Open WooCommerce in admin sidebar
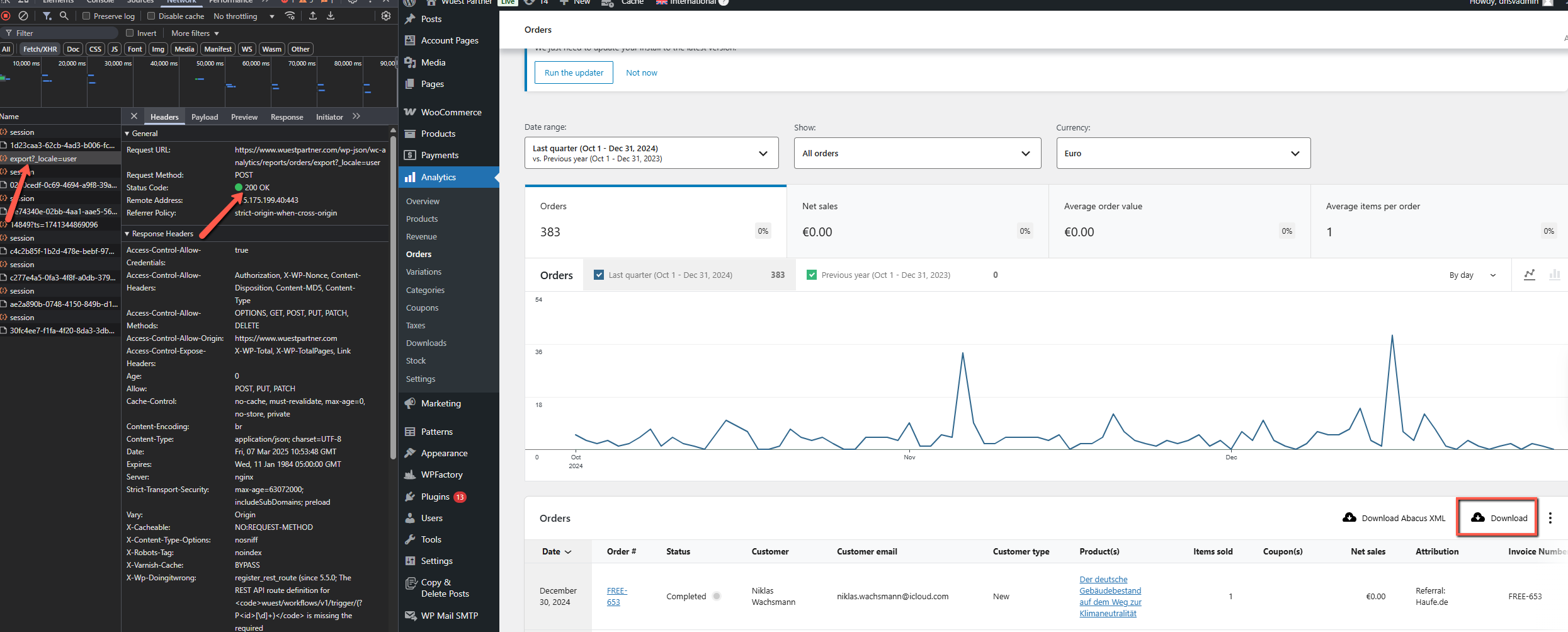1568x632 pixels. point(451,112)
